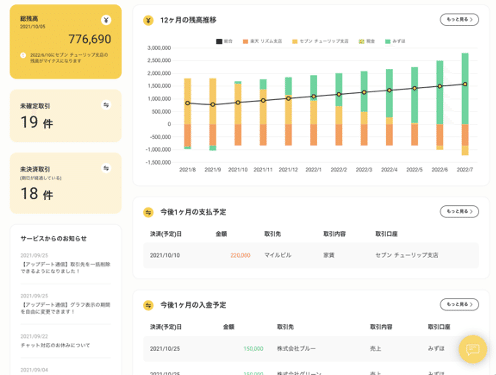Click the first 2021/10/25 deposit date
Image resolution: width=496 pixels, height=375 pixels.
(x=165, y=349)
